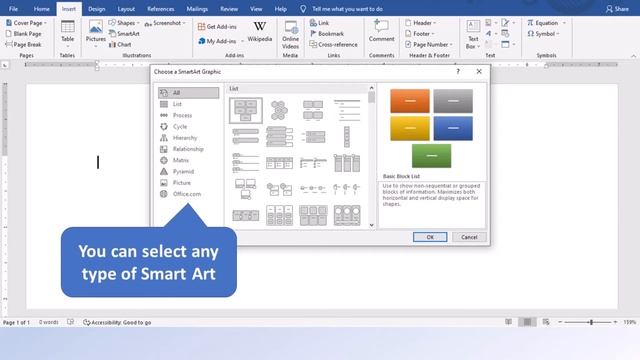Screen dimensions: 640x360
Task: Switch to Read Mode view
Action: point(509,322)
